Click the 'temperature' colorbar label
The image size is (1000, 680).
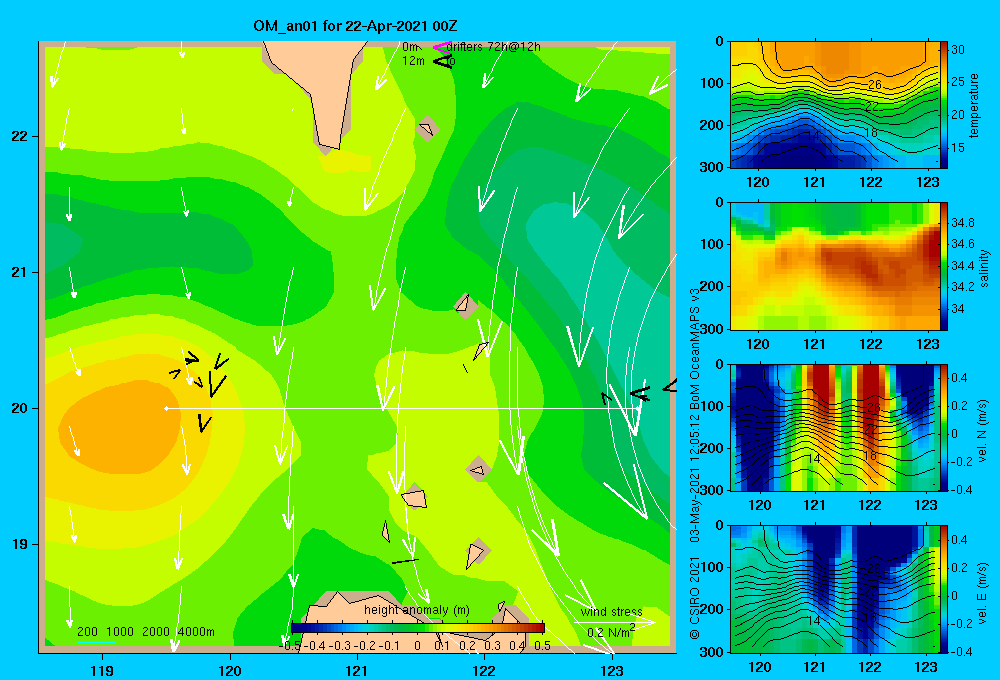(974, 105)
